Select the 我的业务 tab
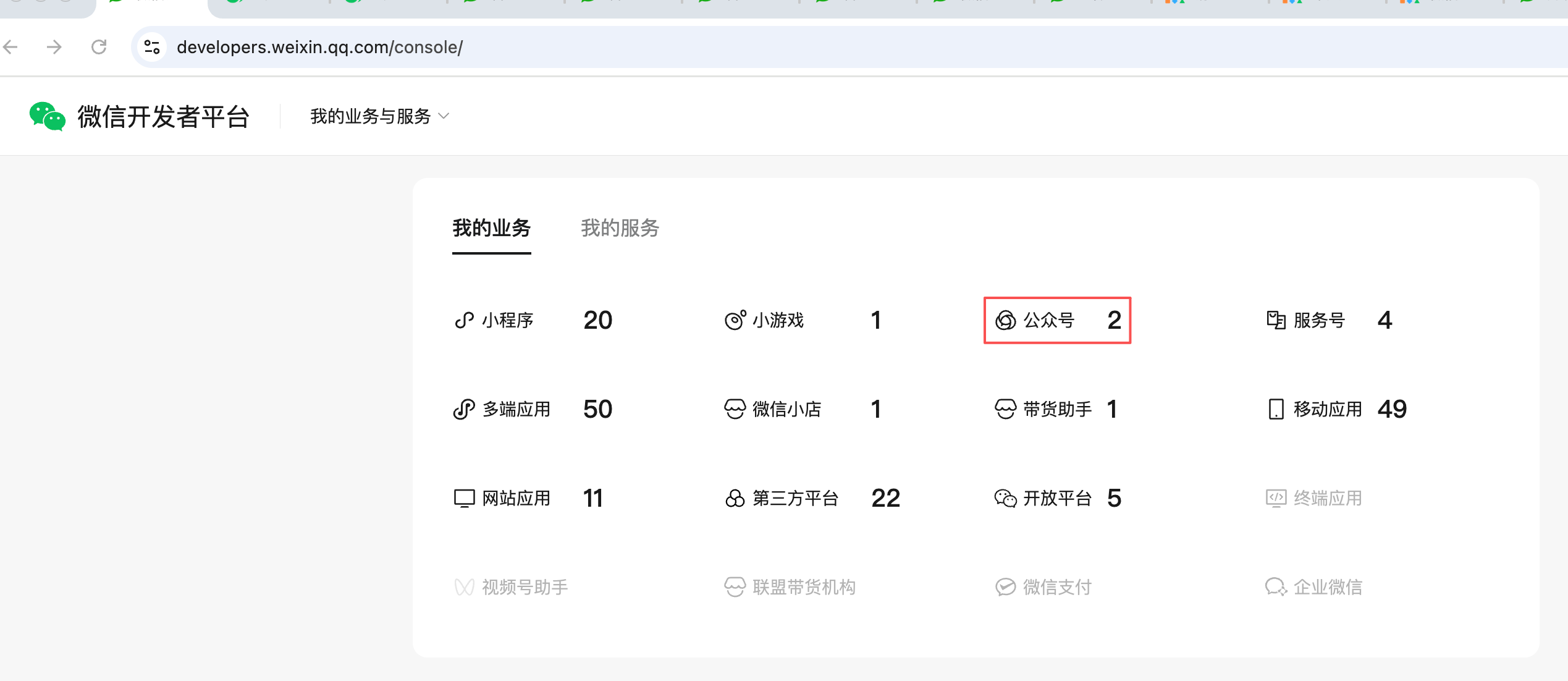This screenshot has height=681, width=1568. pos(491,228)
